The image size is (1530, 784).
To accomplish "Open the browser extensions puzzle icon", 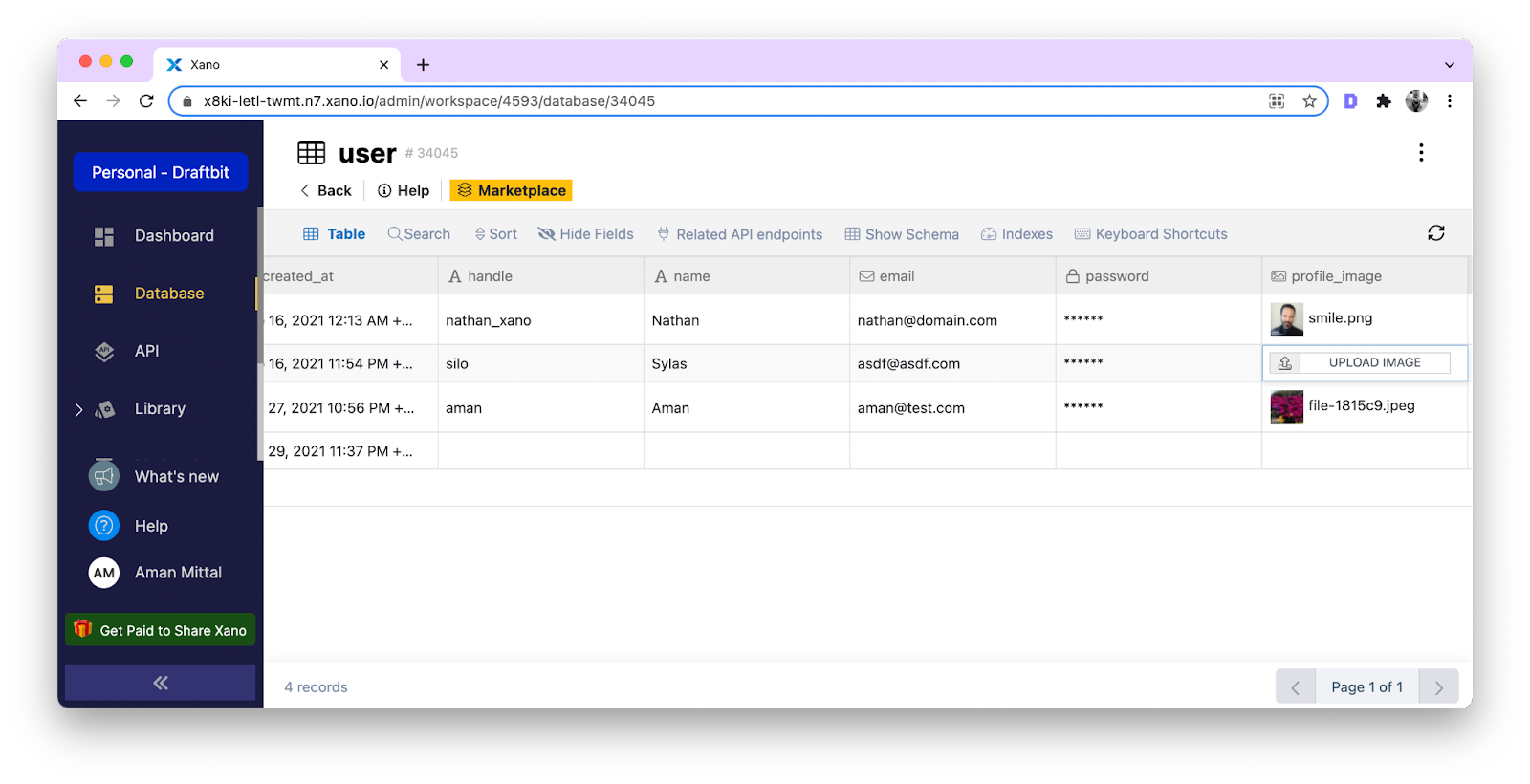I will click(x=1383, y=101).
